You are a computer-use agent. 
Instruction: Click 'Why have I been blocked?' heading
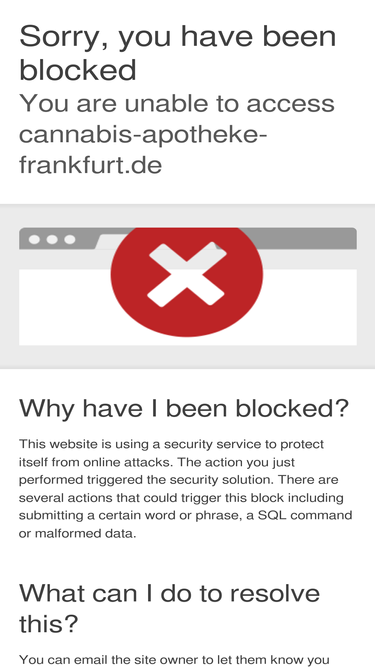184,408
